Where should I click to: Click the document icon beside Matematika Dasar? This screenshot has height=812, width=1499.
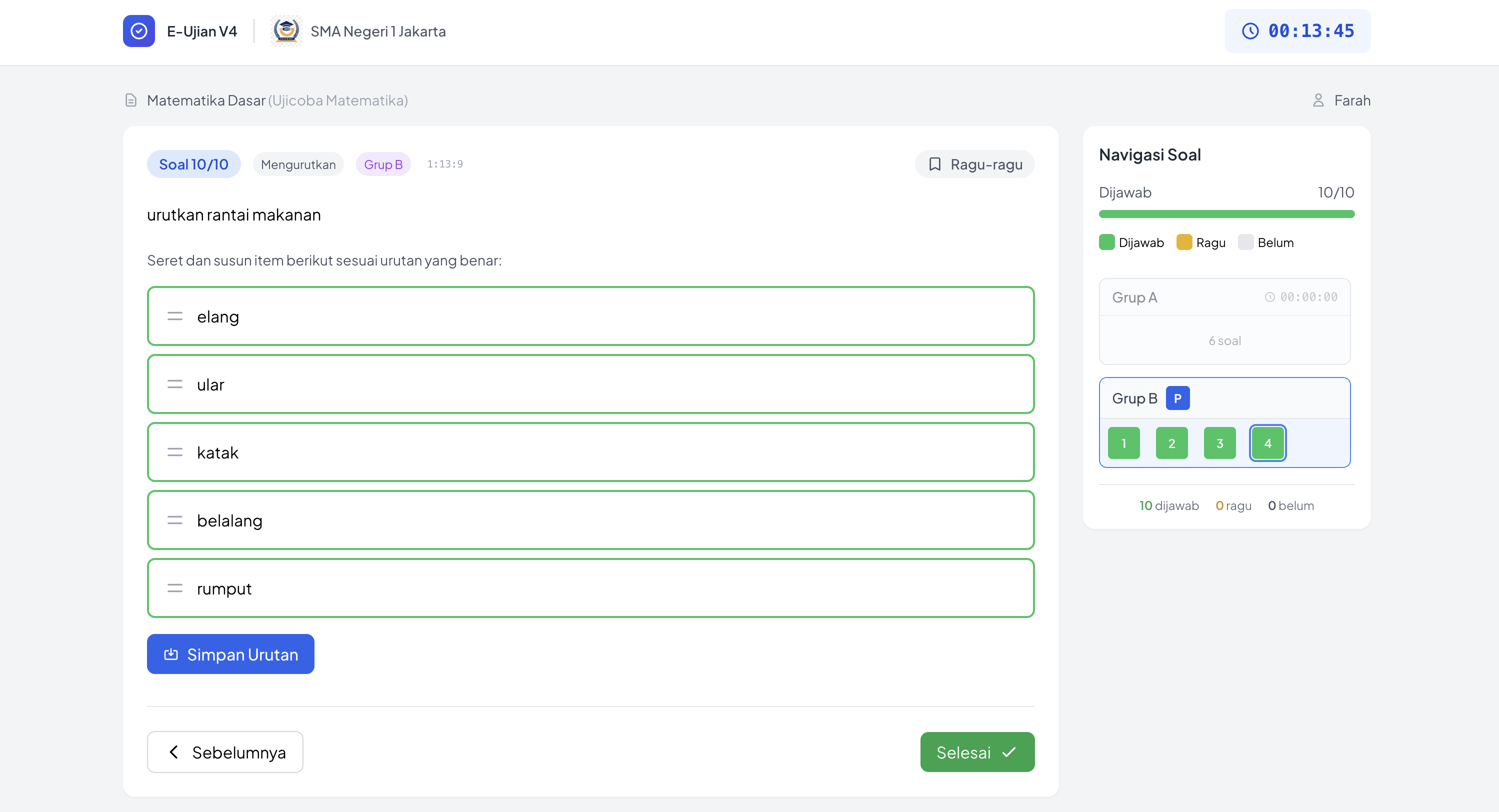point(131,100)
